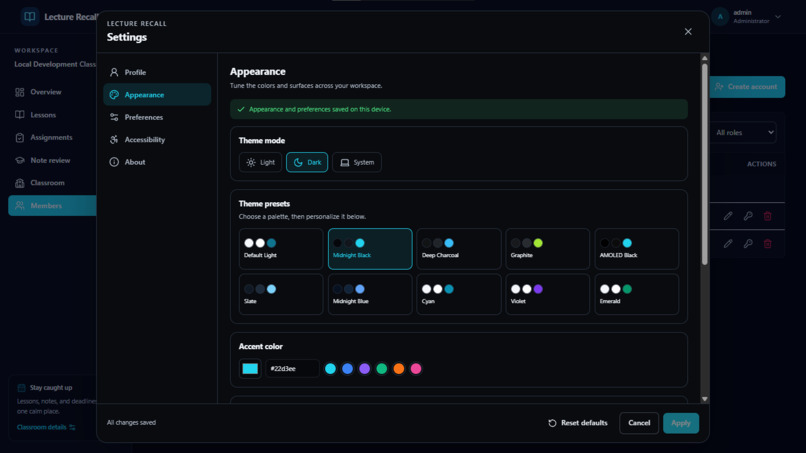Click the Reset defaults circular arrow icon
Image resolution: width=806 pixels, height=453 pixels.
(x=552, y=423)
